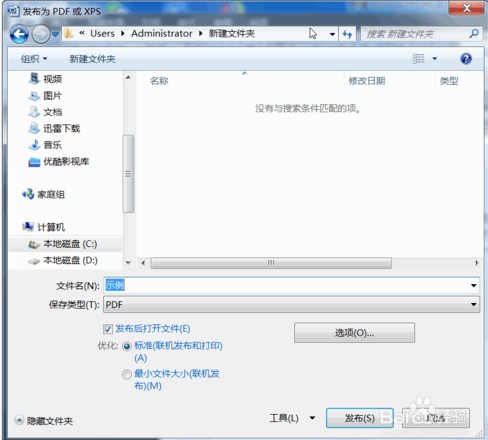This screenshot has height=440, width=488.
Task: Click the Forward navigation arrow
Action: tap(41, 34)
